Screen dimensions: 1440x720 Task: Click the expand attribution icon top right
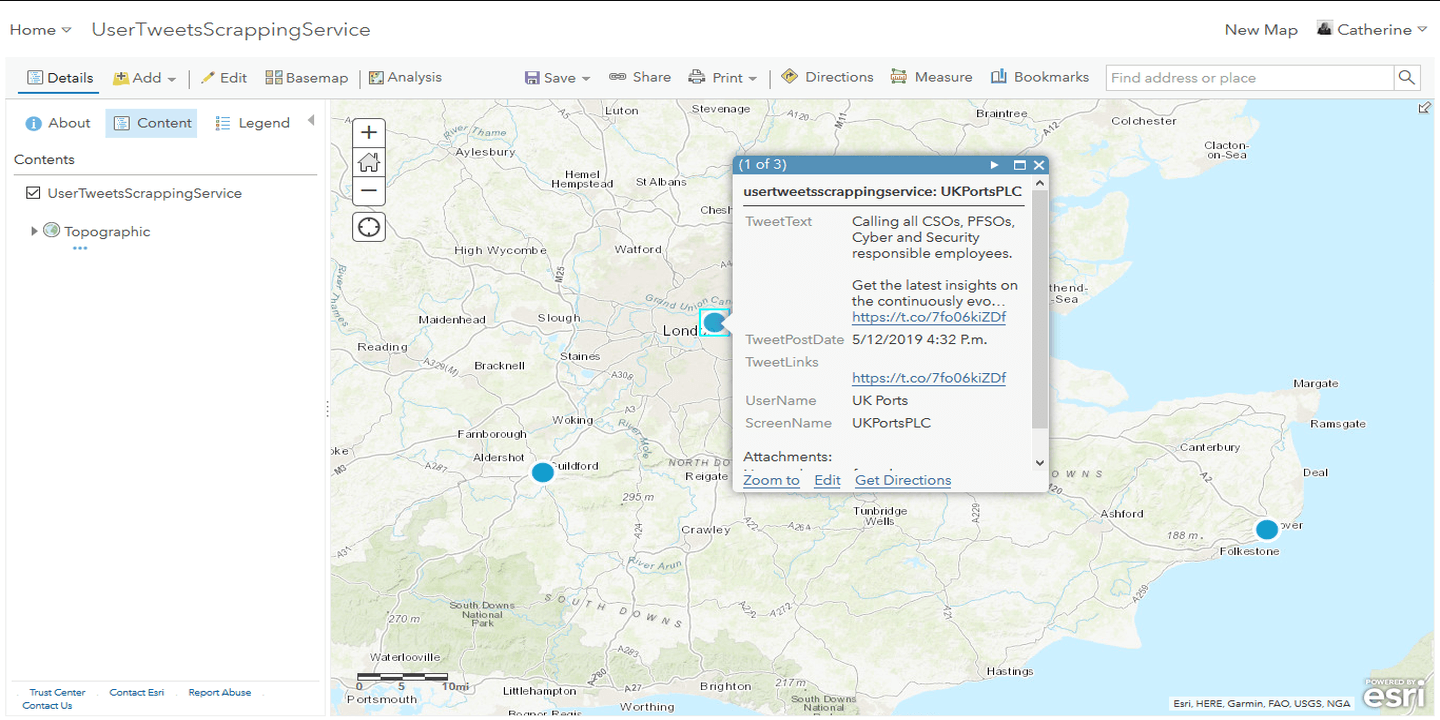[x=1424, y=108]
